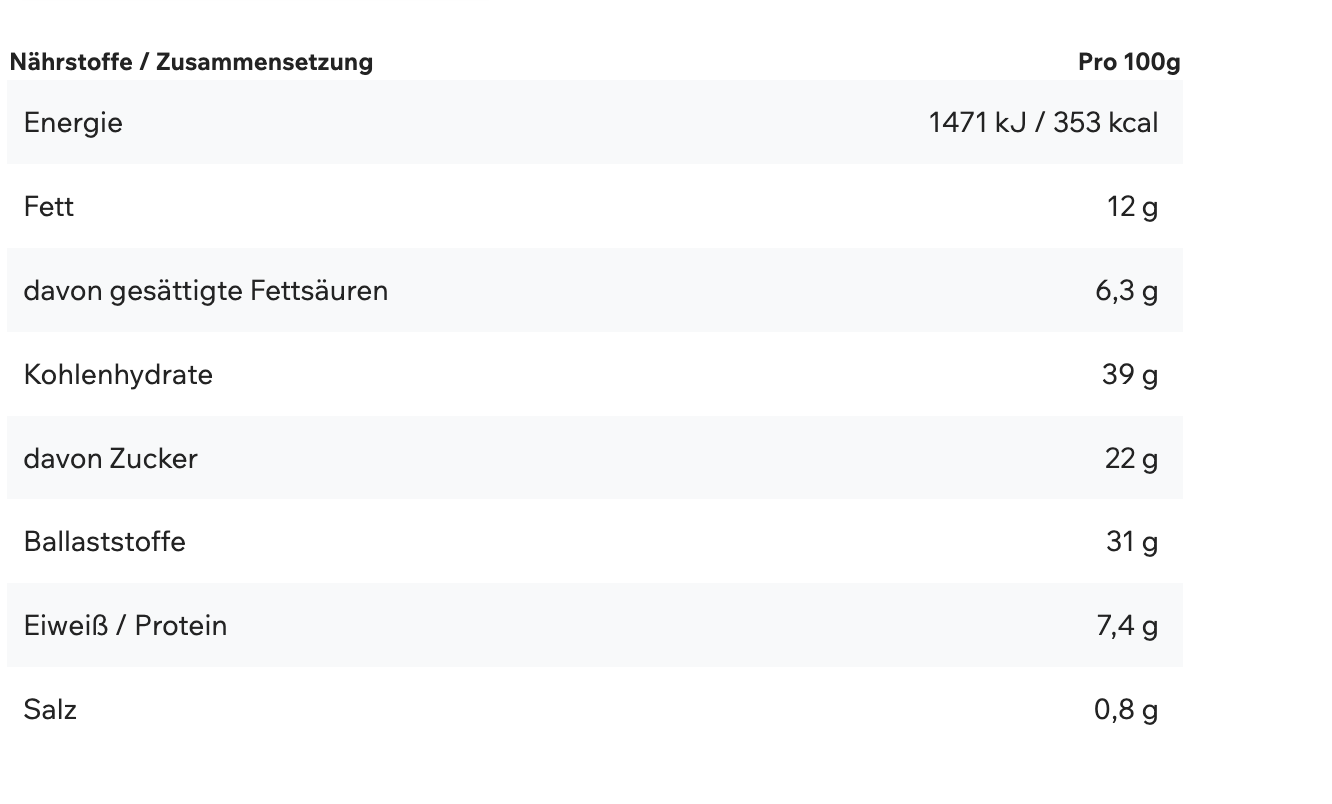Select the Fett row label
Image resolution: width=1332 pixels, height=804 pixels.
(x=49, y=207)
